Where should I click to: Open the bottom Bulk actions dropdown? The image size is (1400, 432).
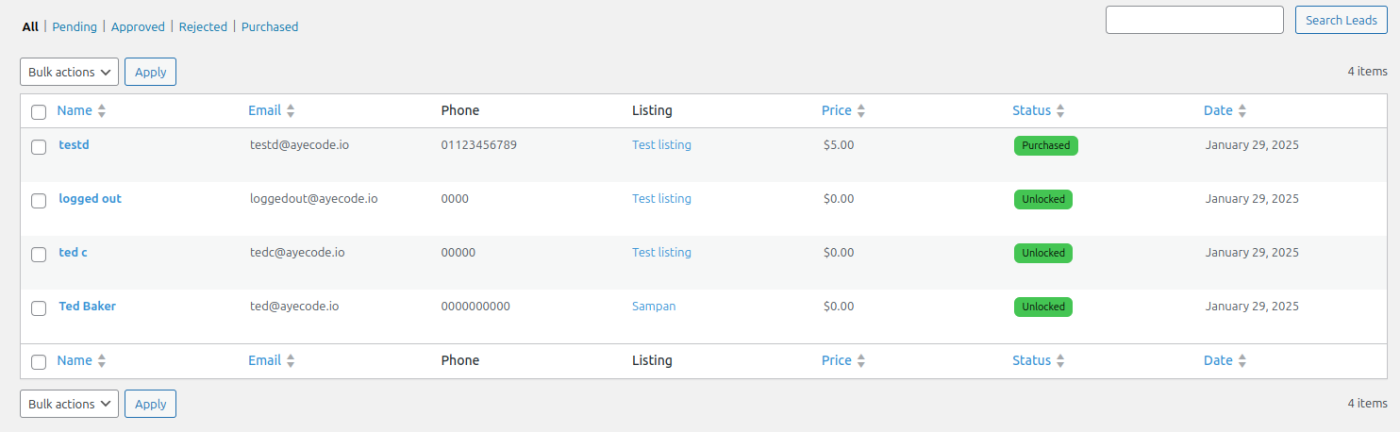(x=69, y=404)
